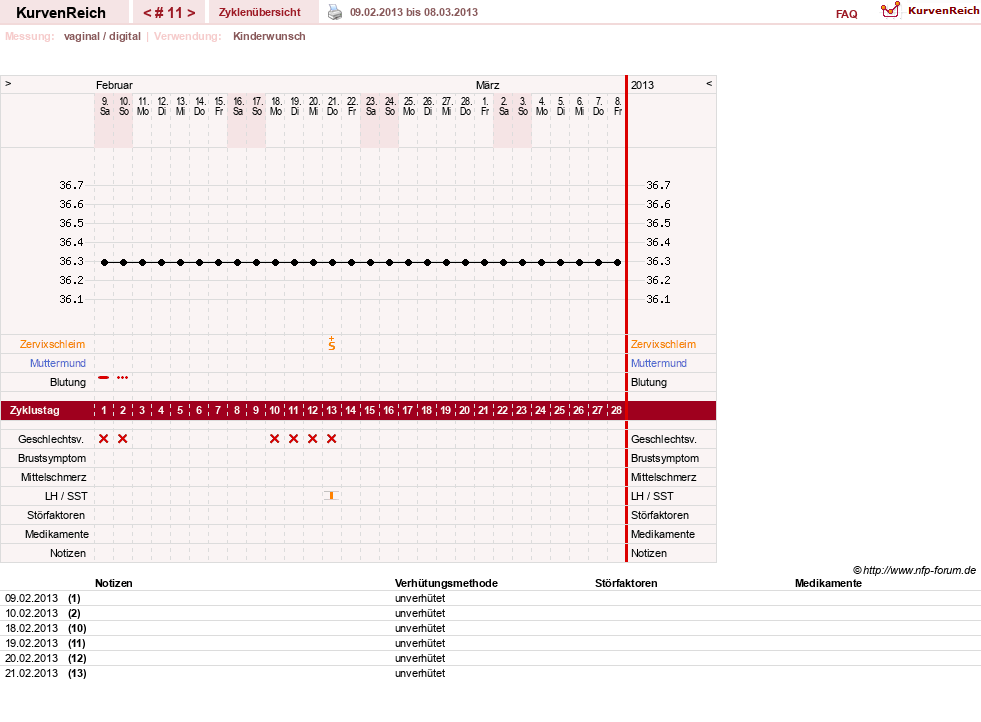Expand the chart using the top-left > arrow
The image size is (981, 722).
8,83
